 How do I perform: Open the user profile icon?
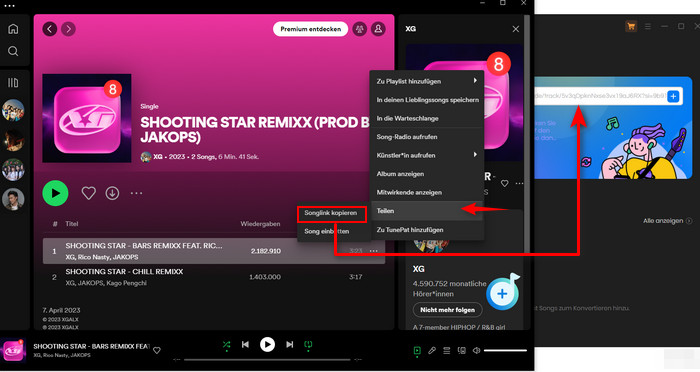pyautogui.click(x=378, y=29)
